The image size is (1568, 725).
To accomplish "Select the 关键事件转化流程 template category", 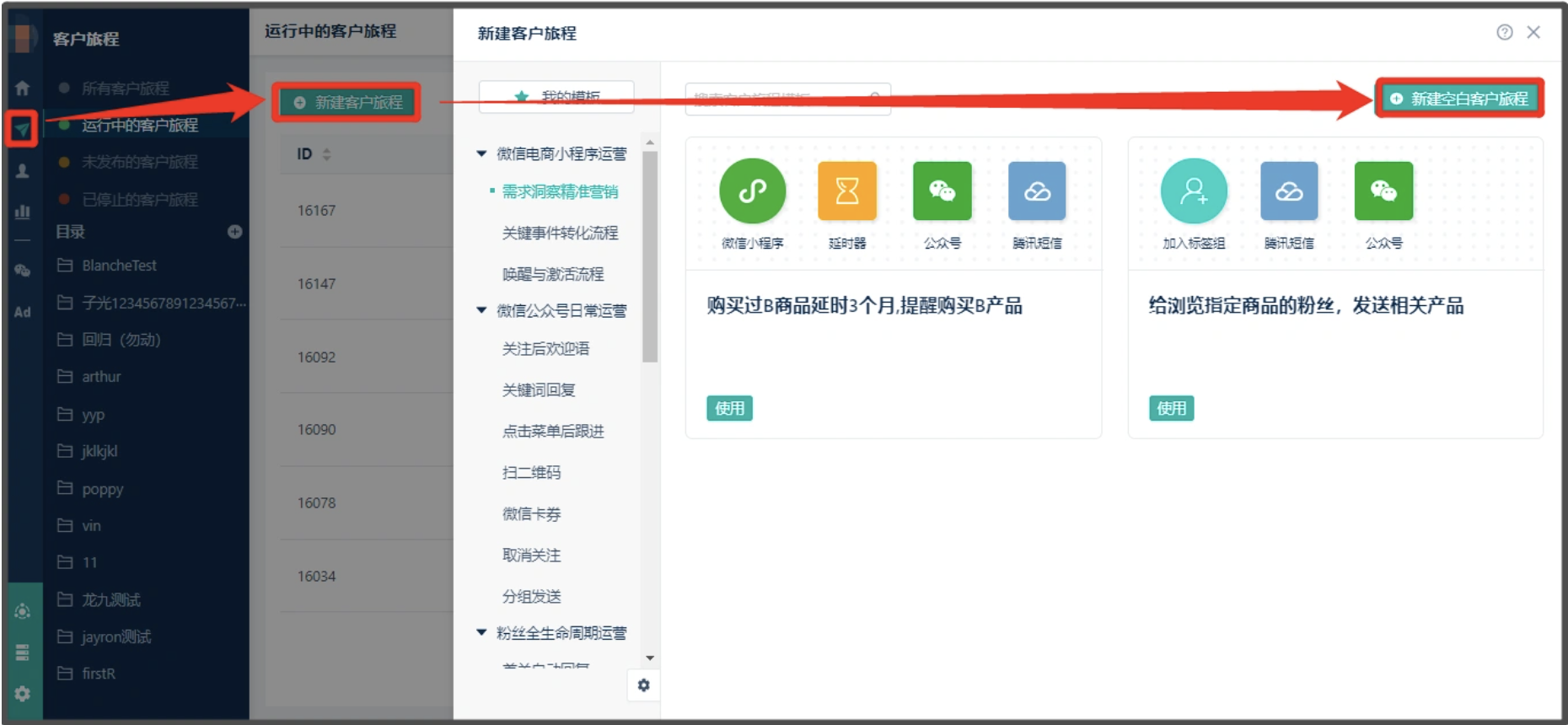I will click(560, 233).
